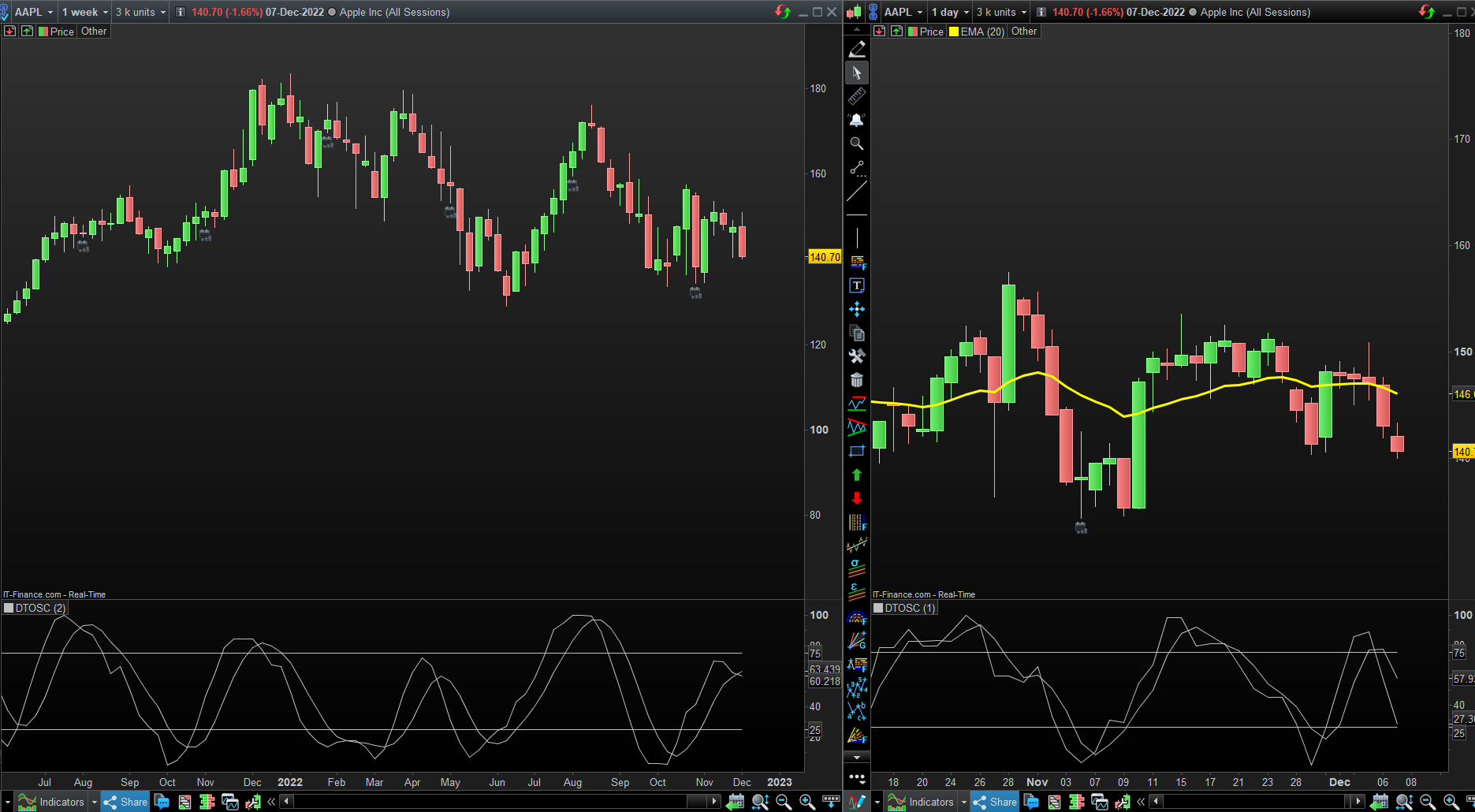This screenshot has width=1475, height=812.
Task: Choose the segment line drawing tool
Action: tap(857, 167)
